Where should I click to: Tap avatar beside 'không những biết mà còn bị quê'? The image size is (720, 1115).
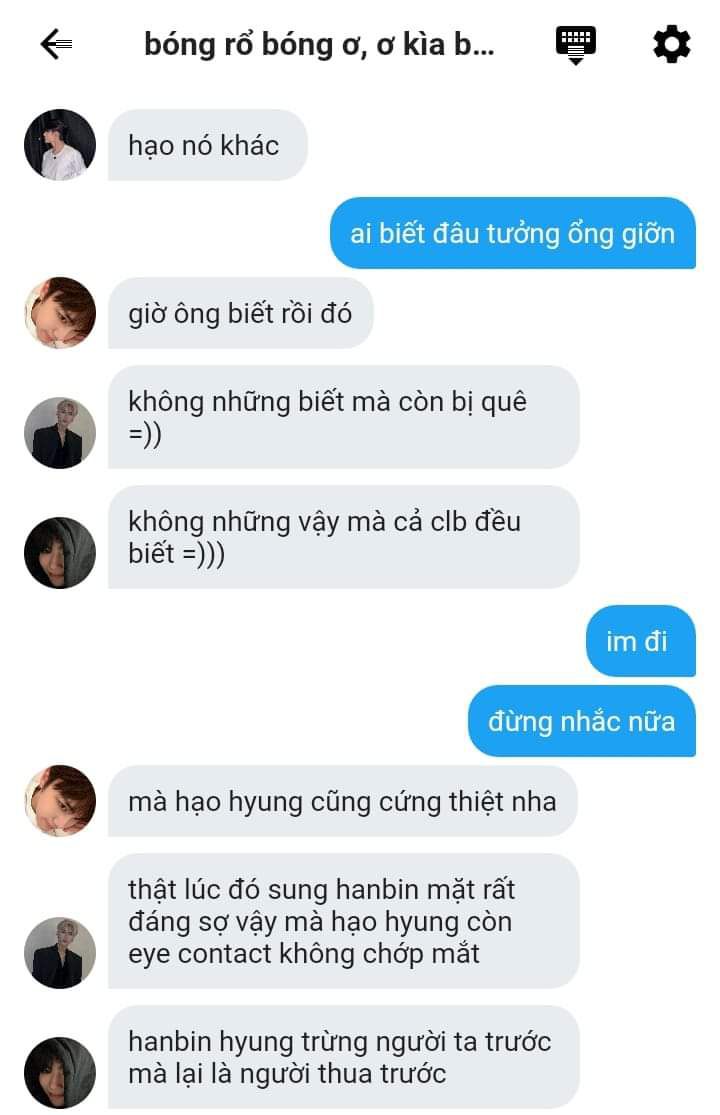click(x=60, y=432)
